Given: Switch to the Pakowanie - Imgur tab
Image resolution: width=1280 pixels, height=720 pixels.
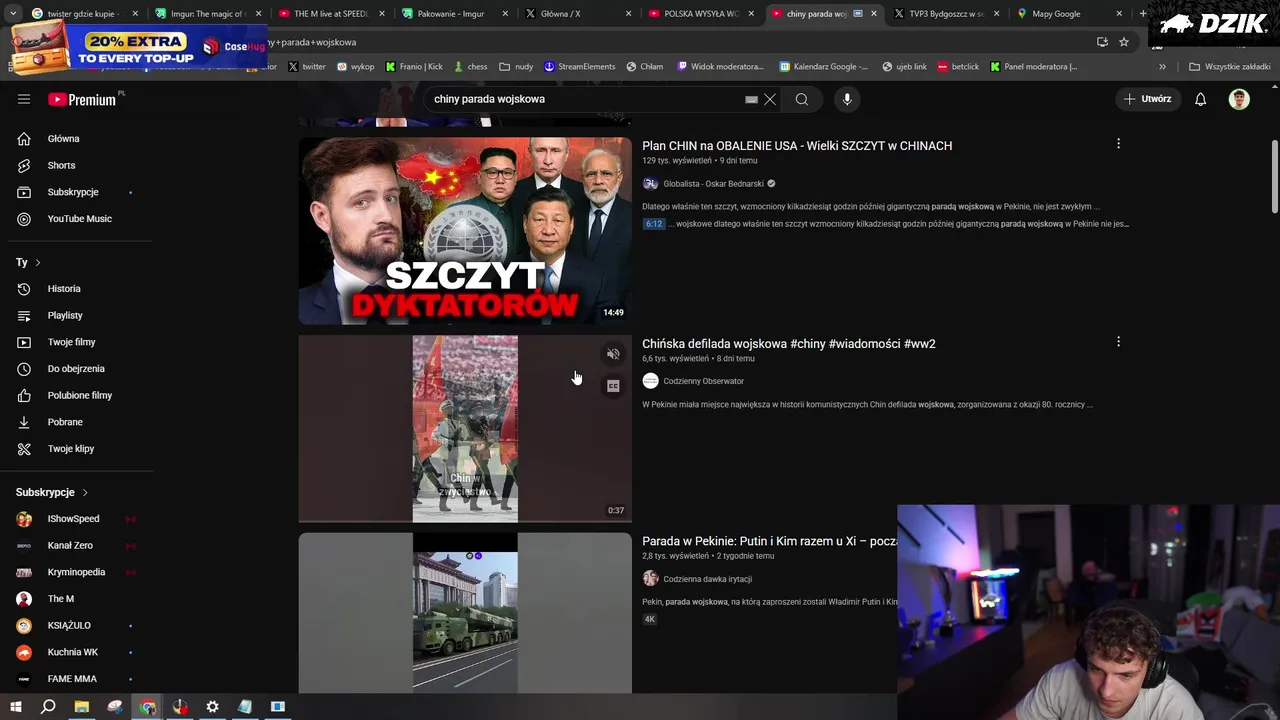Looking at the screenshot, I should (454, 14).
